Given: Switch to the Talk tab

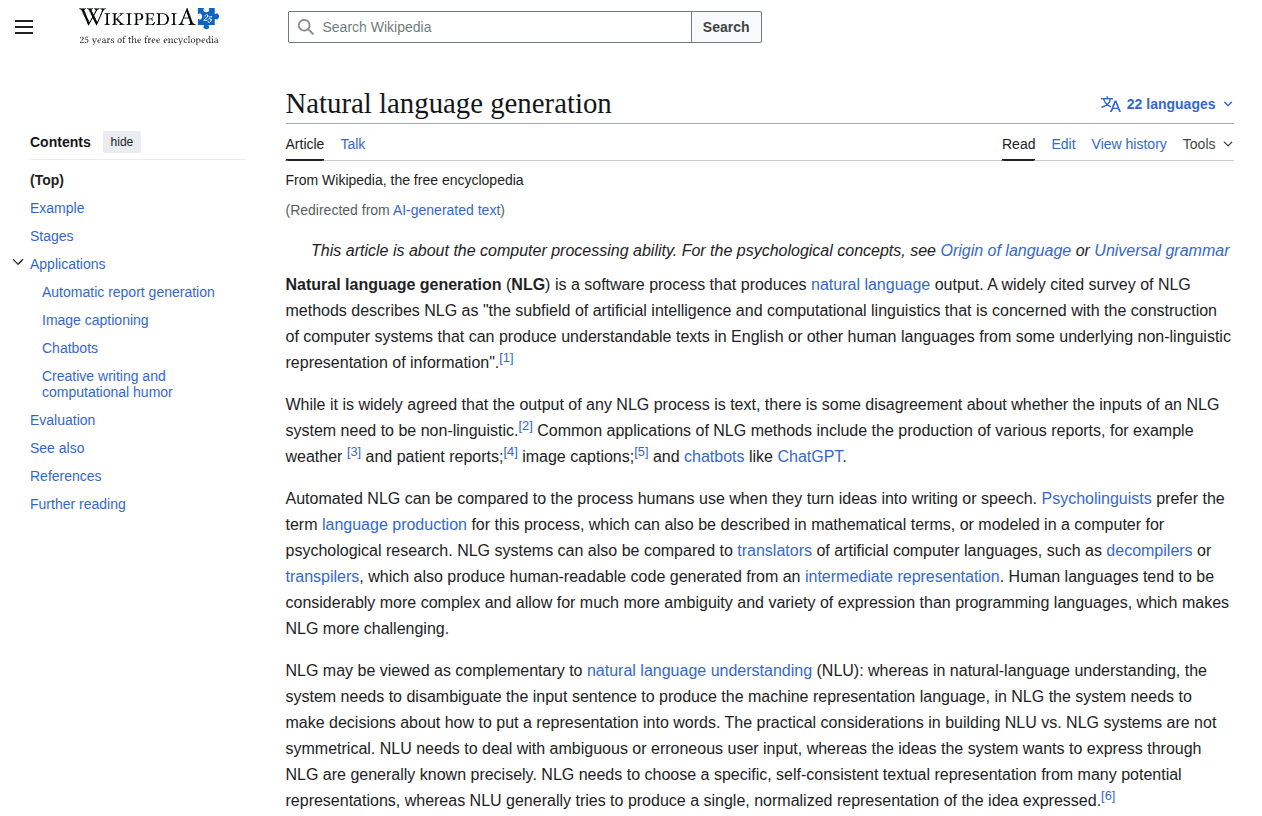Looking at the screenshot, I should click(x=352, y=144).
